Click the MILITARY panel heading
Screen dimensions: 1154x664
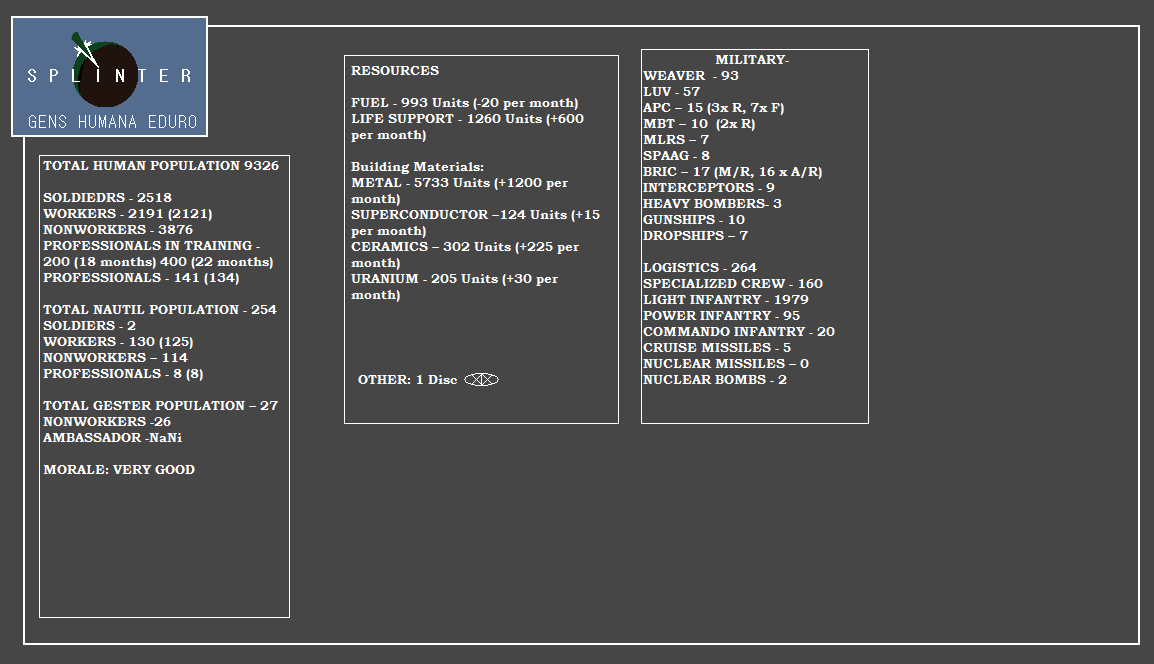tap(752, 60)
